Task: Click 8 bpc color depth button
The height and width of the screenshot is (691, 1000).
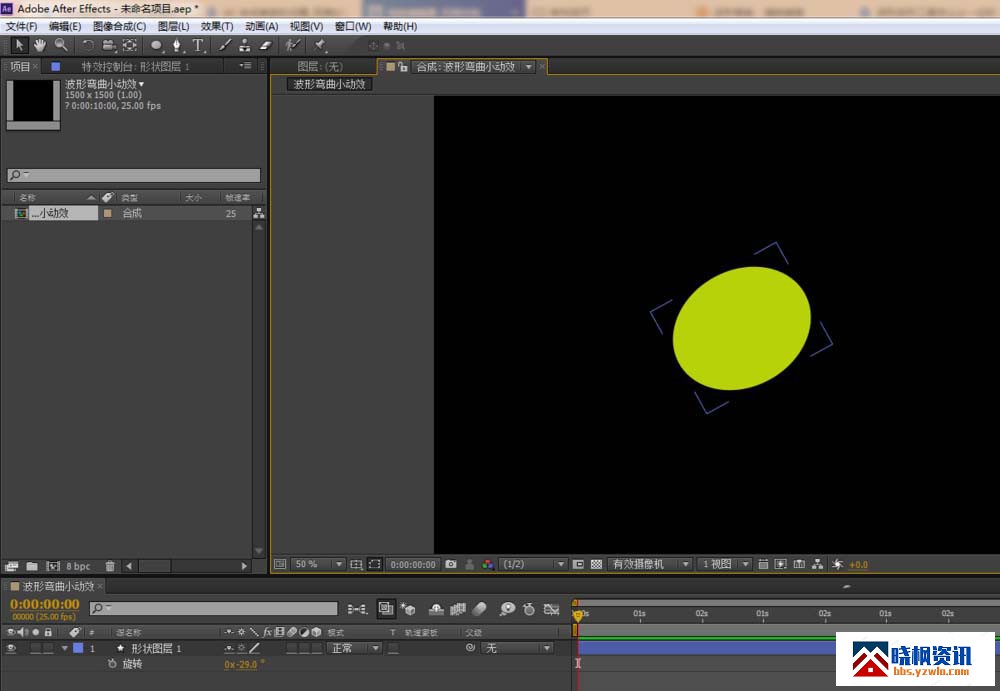Action: coord(78,566)
